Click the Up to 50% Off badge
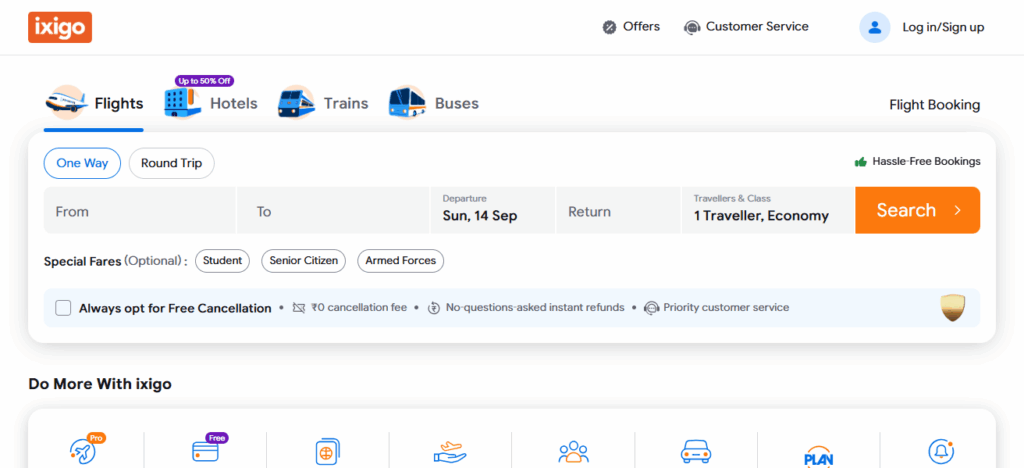The image size is (1024, 468). coord(204,81)
